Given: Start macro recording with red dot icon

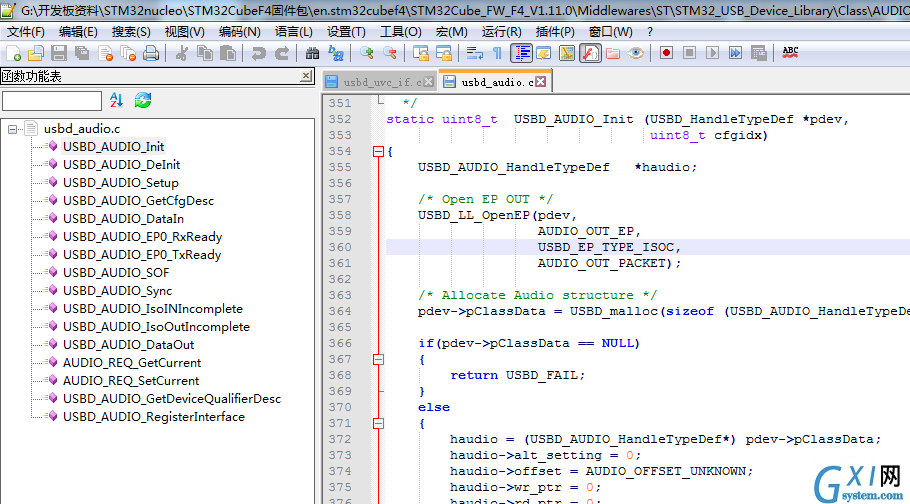Looking at the screenshot, I should 666,53.
